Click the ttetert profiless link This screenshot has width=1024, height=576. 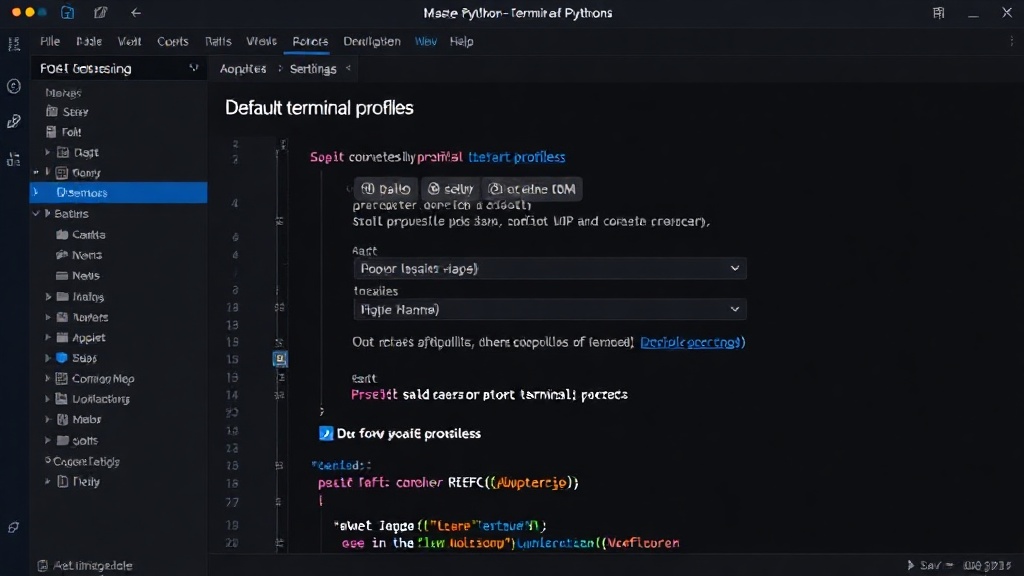(x=517, y=157)
